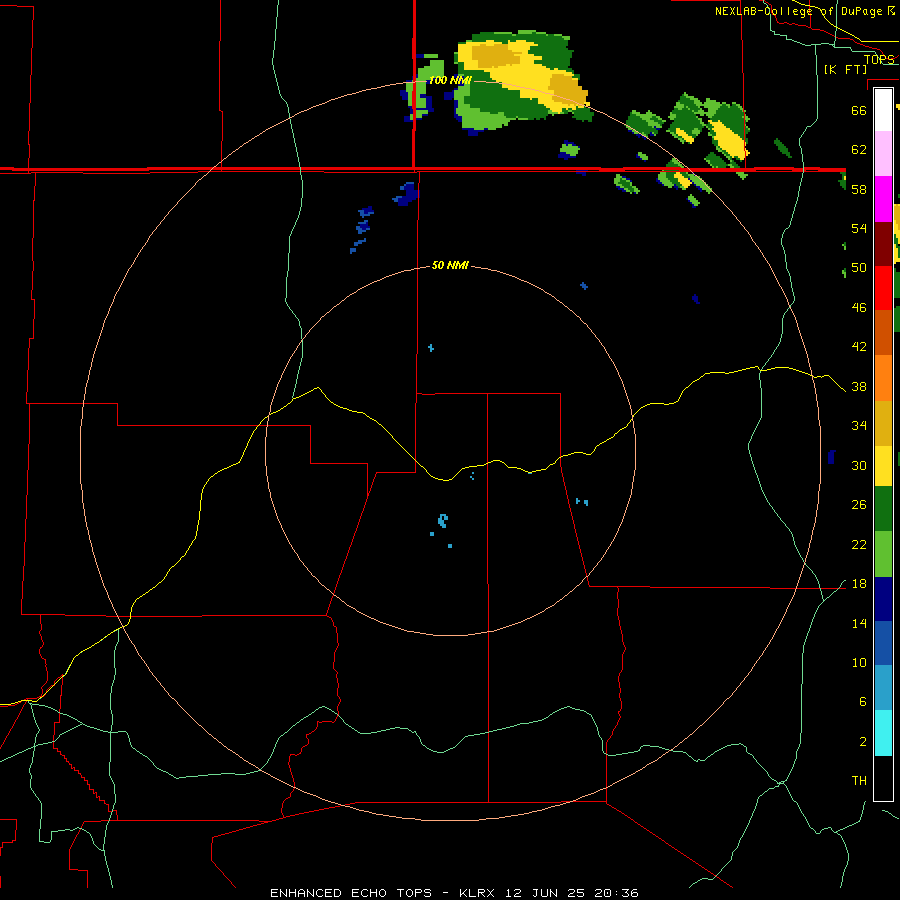900x900 pixels.
Task: Click the "ENHANCED ECHO TOPS - KLRX" caption
Action: [385, 893]
